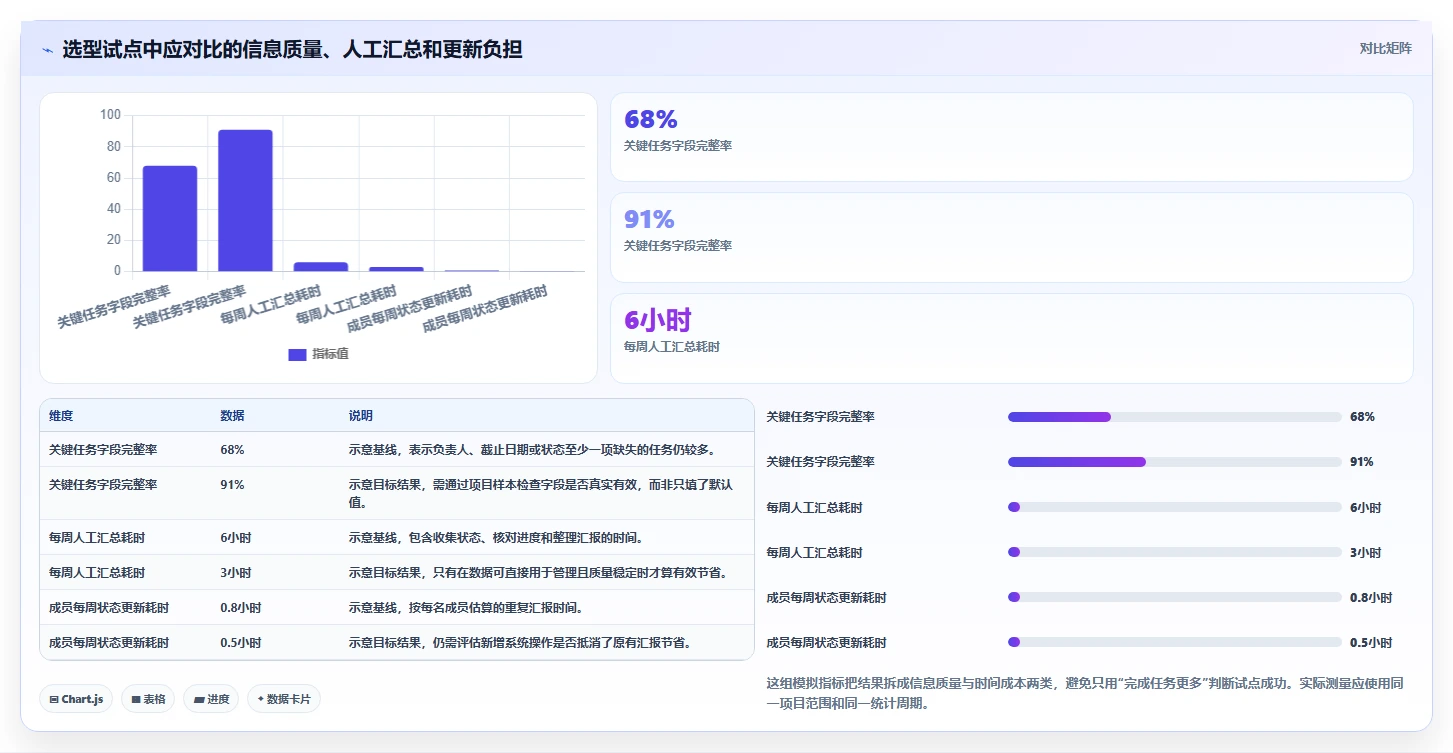This screenshot has height=753, width=1453.
Task: Click the progress bar labeled 0.5小时
Action: tap(1175, 642)
